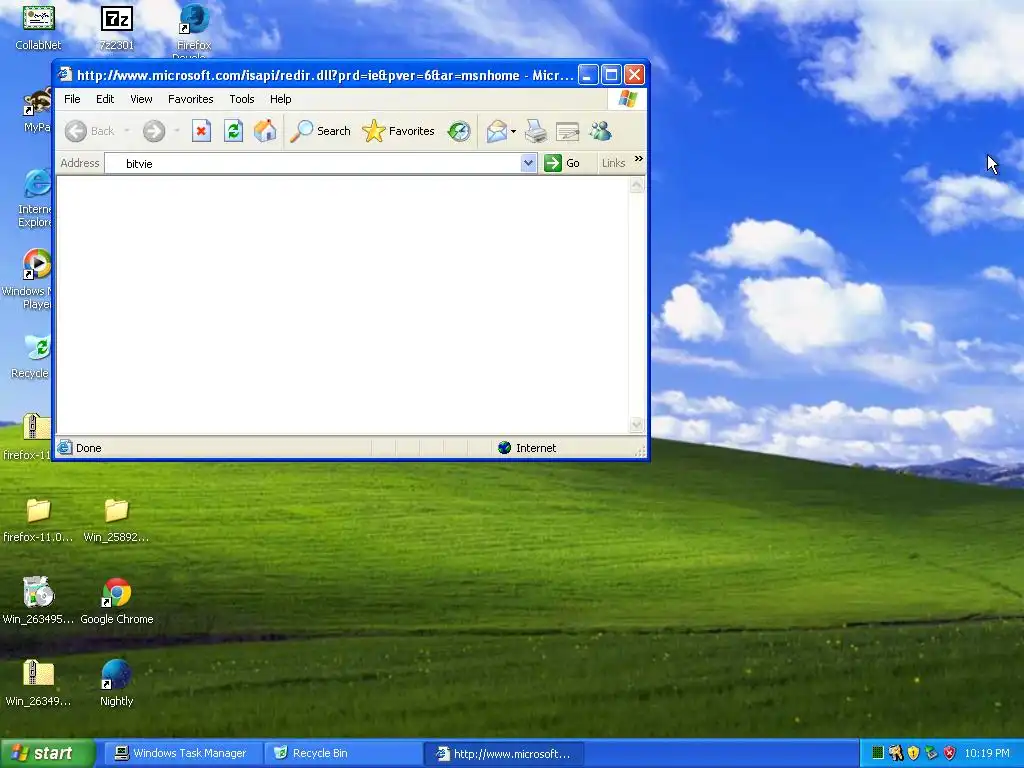This screenshot has width=1024, height=768.
Task: Stop page loading with red X icon
Action: 201,131
